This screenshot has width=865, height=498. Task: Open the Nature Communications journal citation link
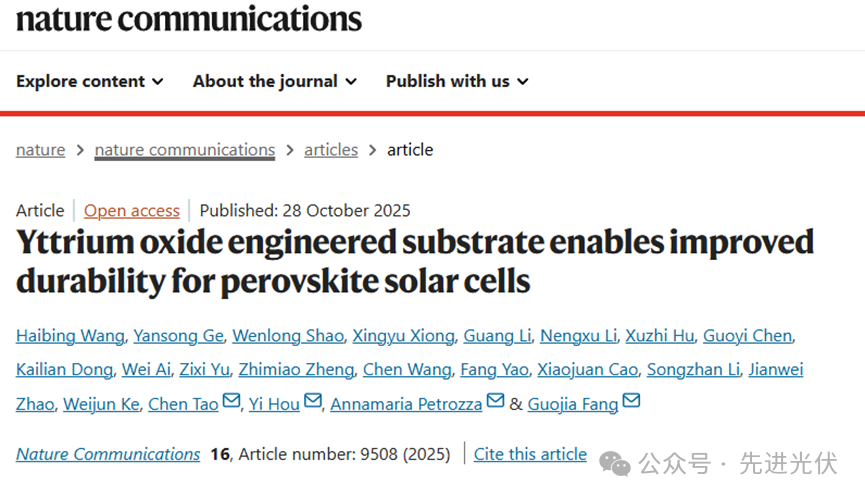[108, 454]
